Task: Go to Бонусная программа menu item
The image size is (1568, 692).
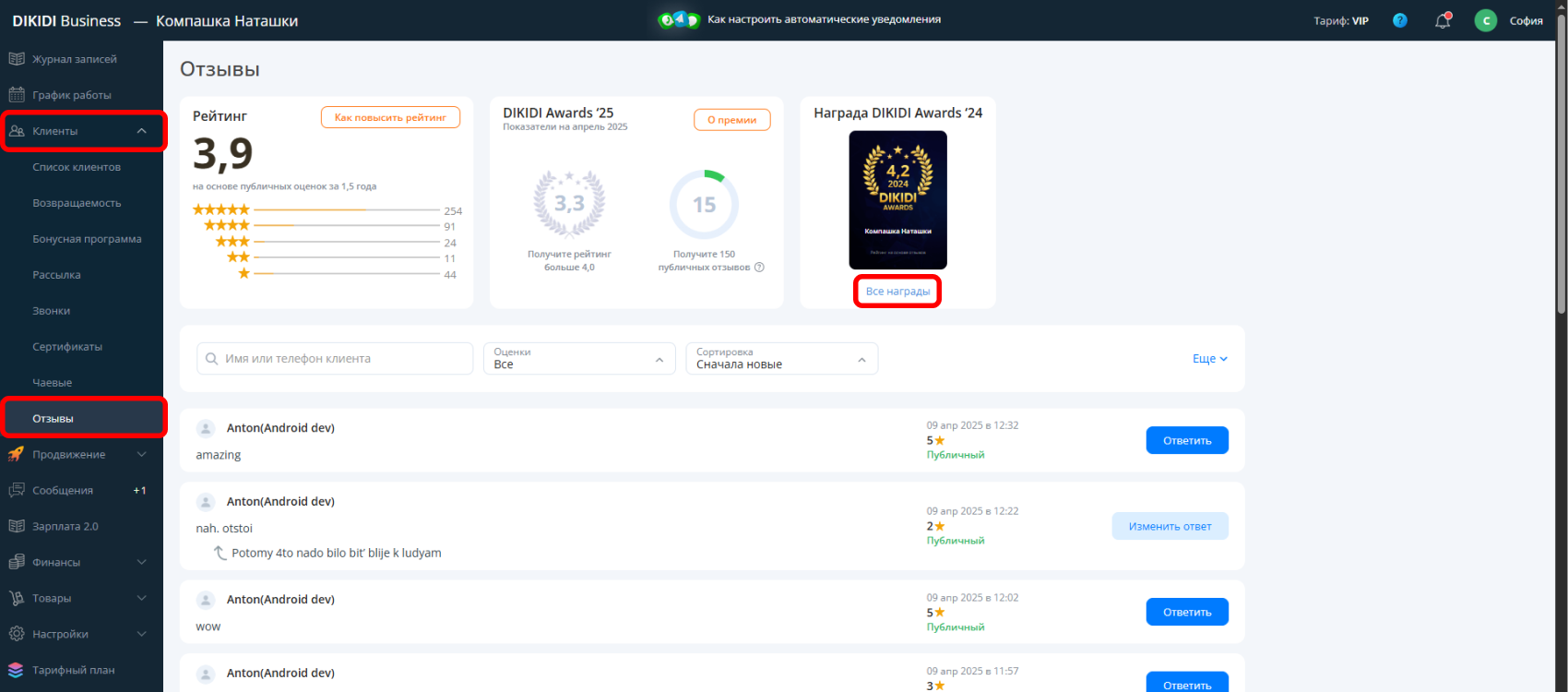Action: [87, 239]
